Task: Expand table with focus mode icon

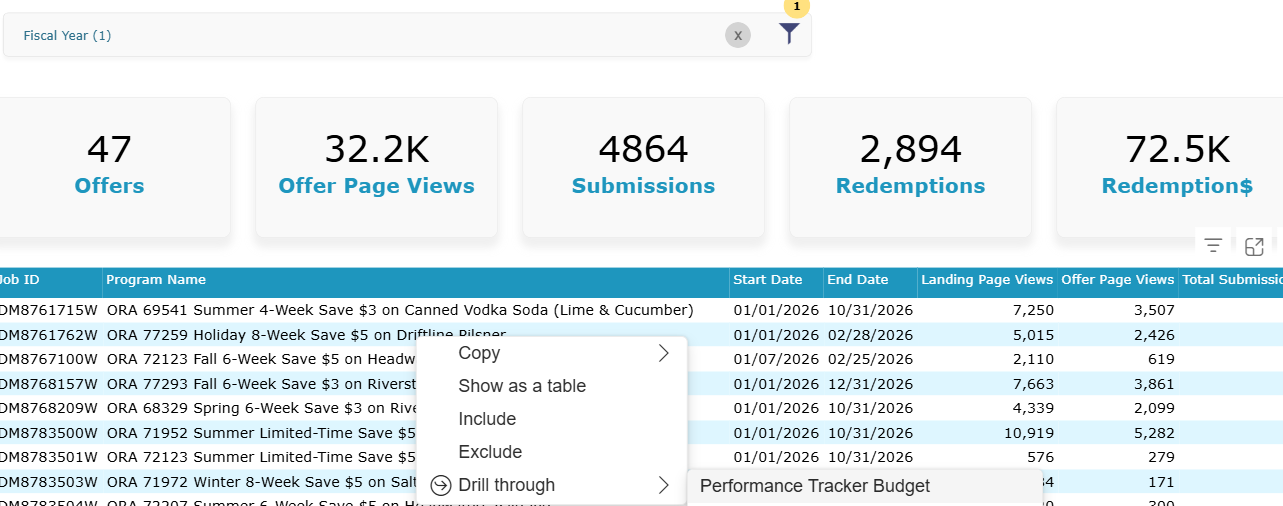Action: tap(1254, 246)
